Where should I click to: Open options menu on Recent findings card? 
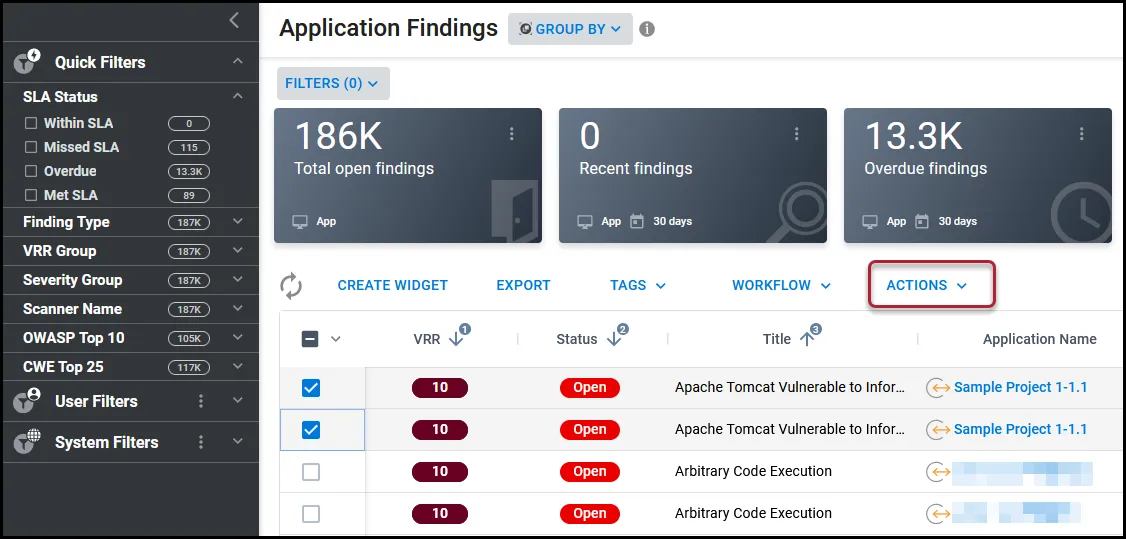click(x=796, y=133)
